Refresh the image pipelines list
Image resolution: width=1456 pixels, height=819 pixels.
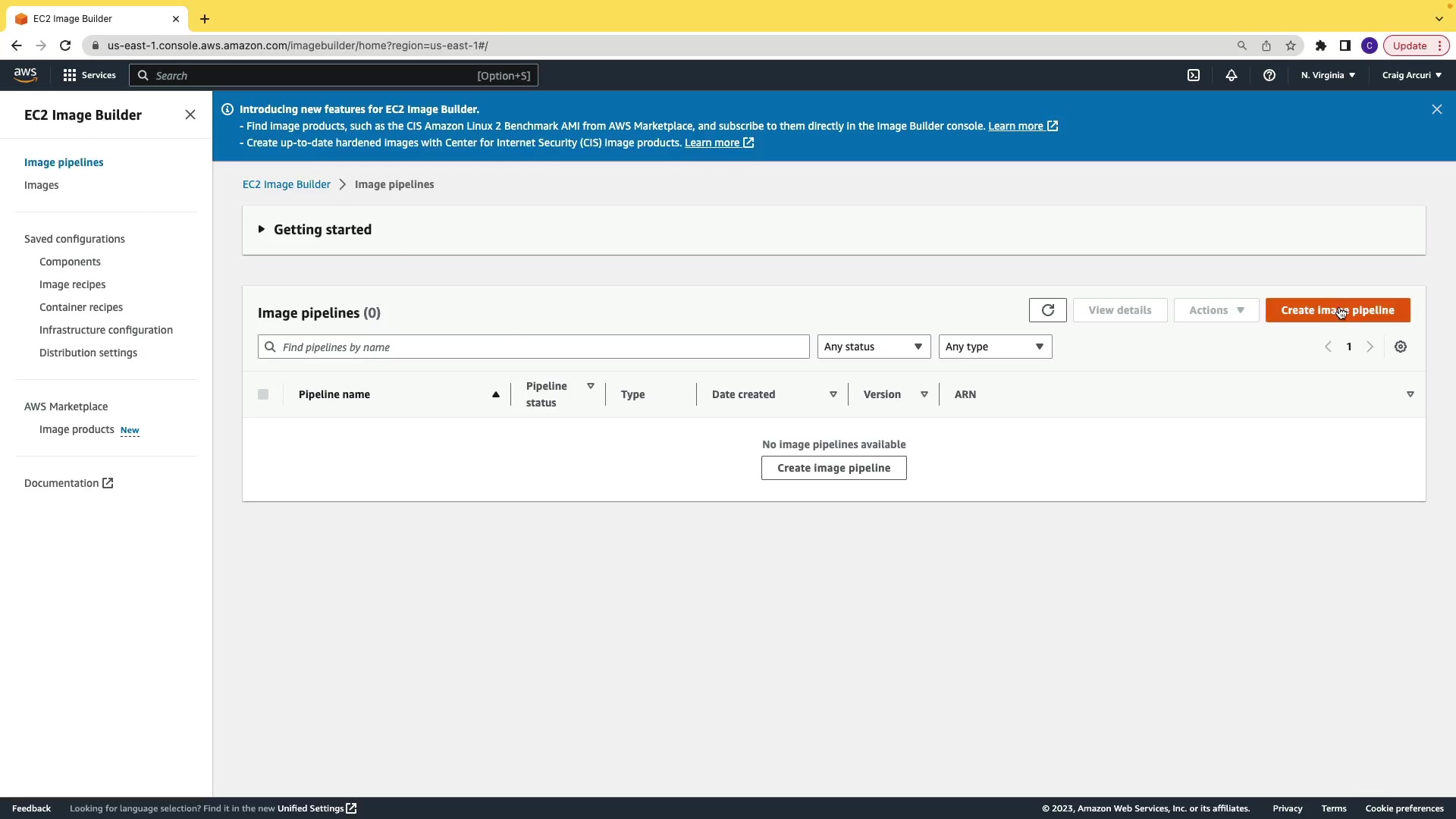1047,310
